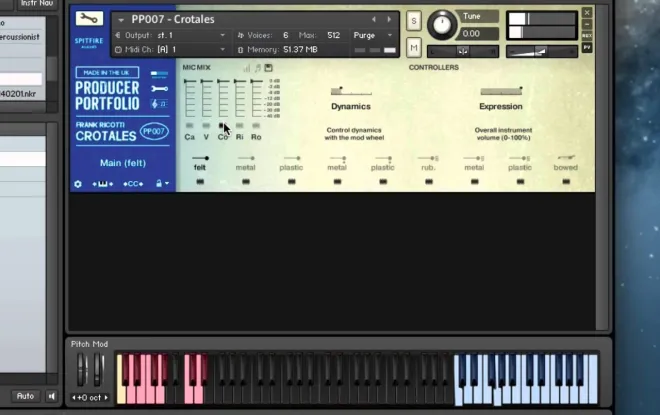Screen dimensions: 660x415
Task: Shift octave up with right arrow
Action: point(106,397)
